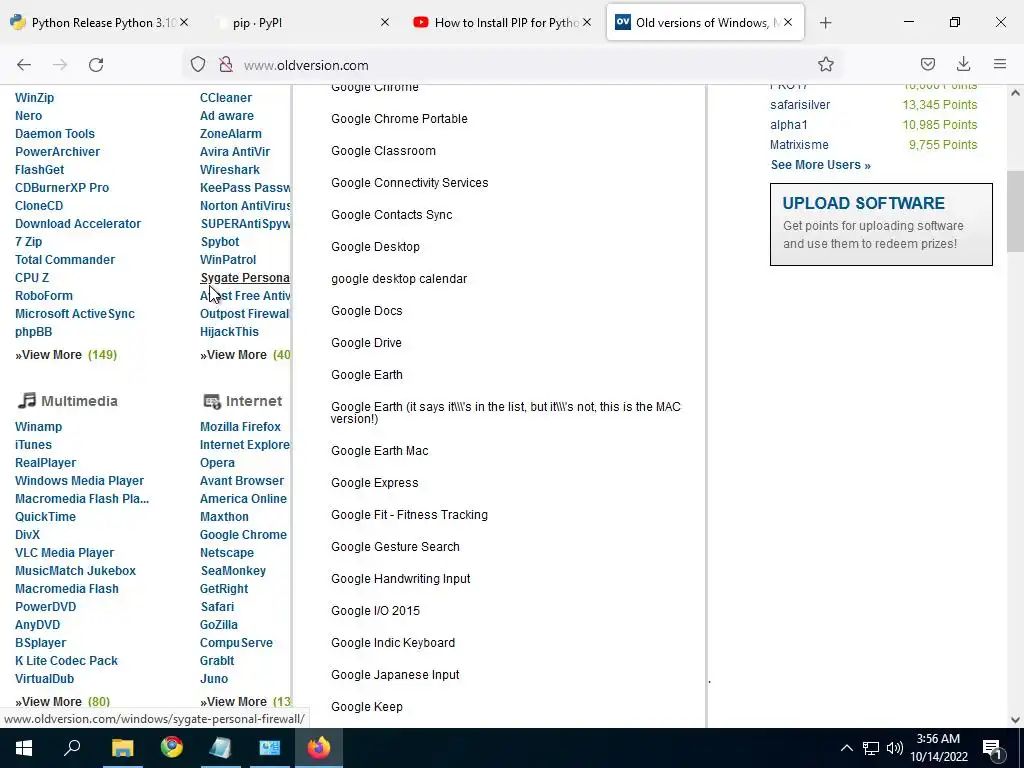Close the How to Install PIP tab

(x=587, y=22)
